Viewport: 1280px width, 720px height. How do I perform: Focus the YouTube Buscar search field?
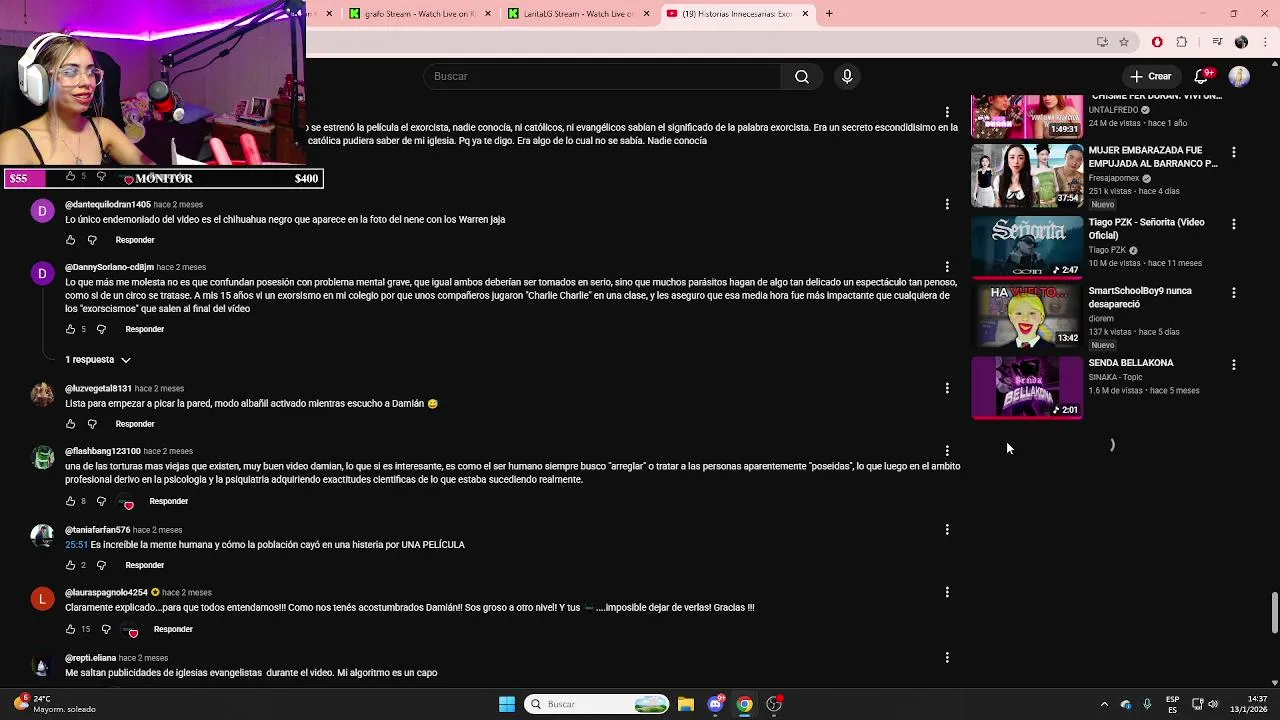(x=603, y=77)
